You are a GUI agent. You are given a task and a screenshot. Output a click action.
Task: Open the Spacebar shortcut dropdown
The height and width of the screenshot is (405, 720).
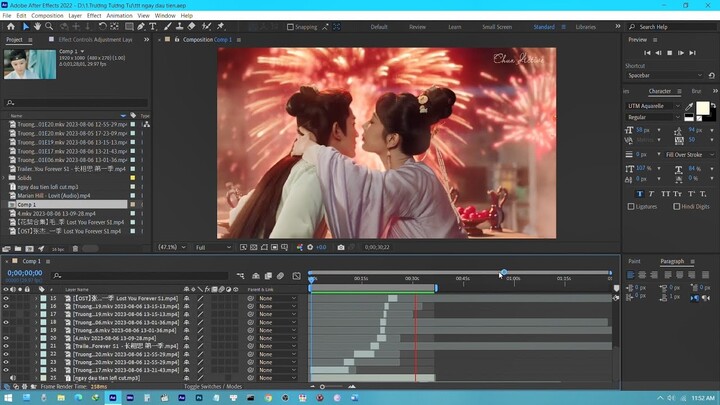(664, 75)
